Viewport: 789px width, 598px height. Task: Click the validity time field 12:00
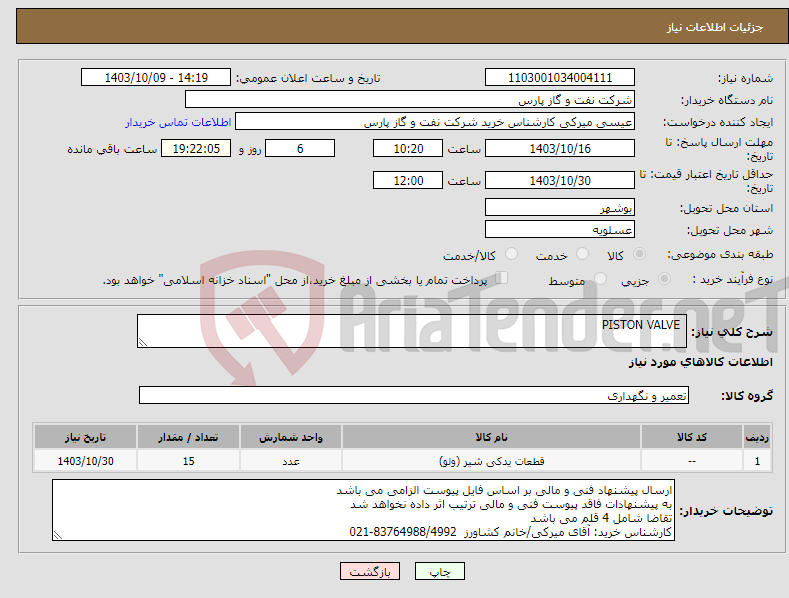[x=408, y=180]
